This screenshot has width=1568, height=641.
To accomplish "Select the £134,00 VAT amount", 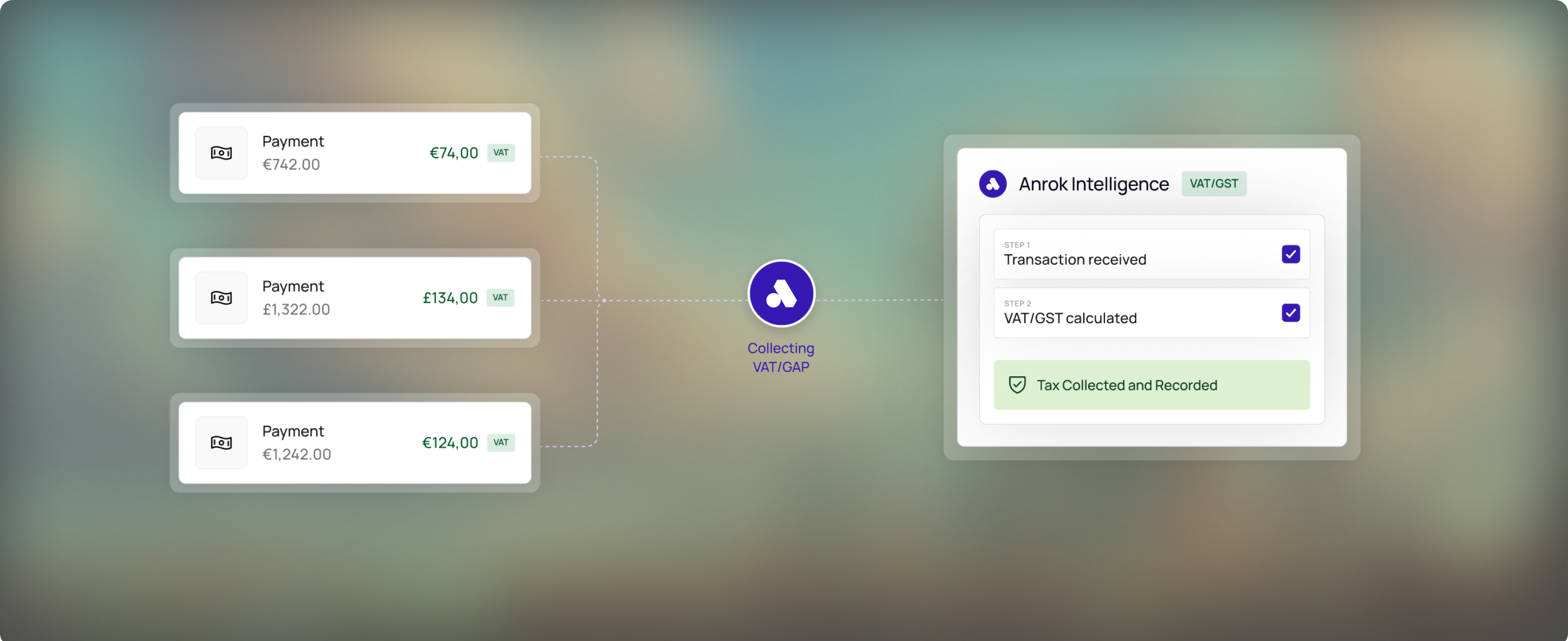I will (x=450, y=298).
